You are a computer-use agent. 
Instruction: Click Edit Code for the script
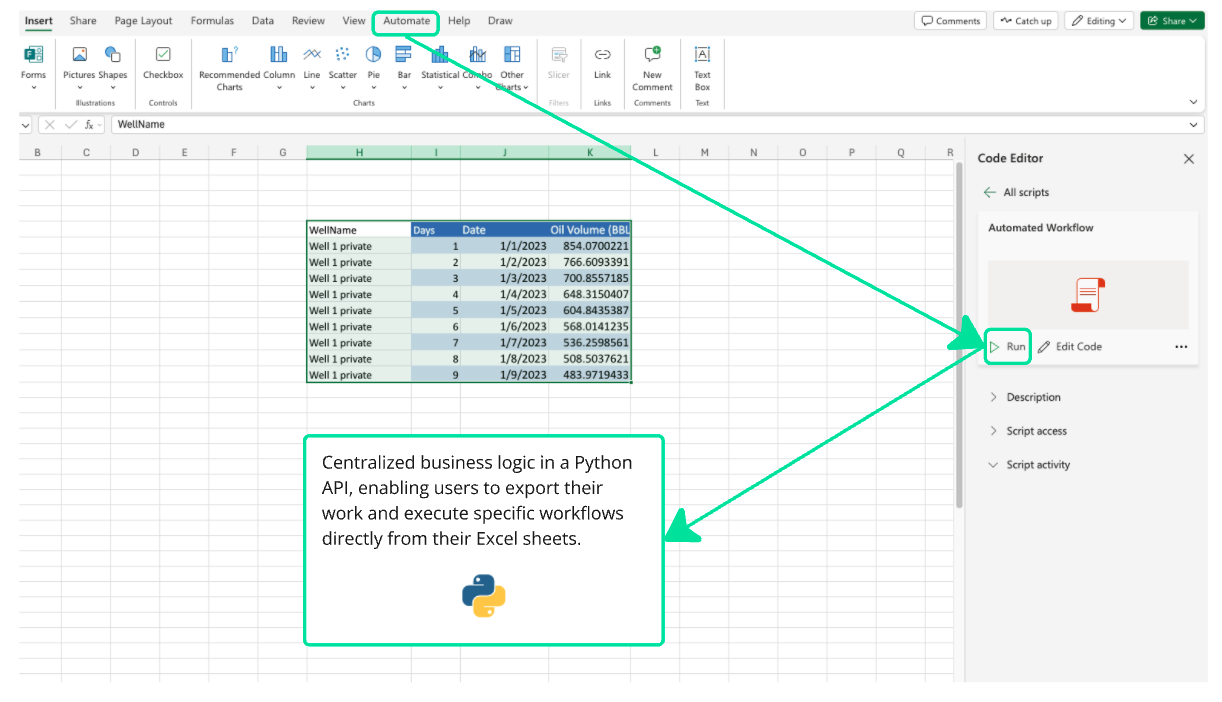[x=1070, y=346]
